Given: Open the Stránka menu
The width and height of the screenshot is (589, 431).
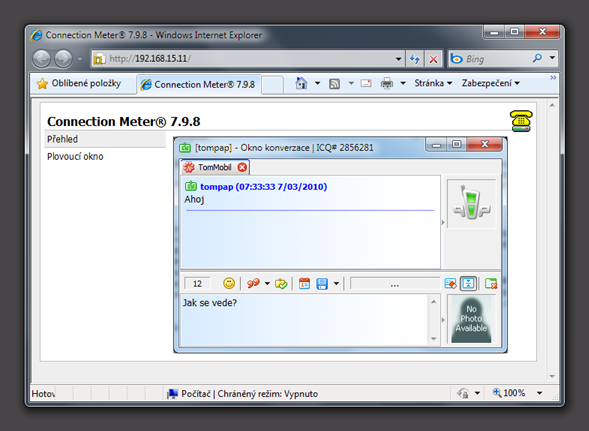Looking at the screenshot, I should click(x=433, y=83).
